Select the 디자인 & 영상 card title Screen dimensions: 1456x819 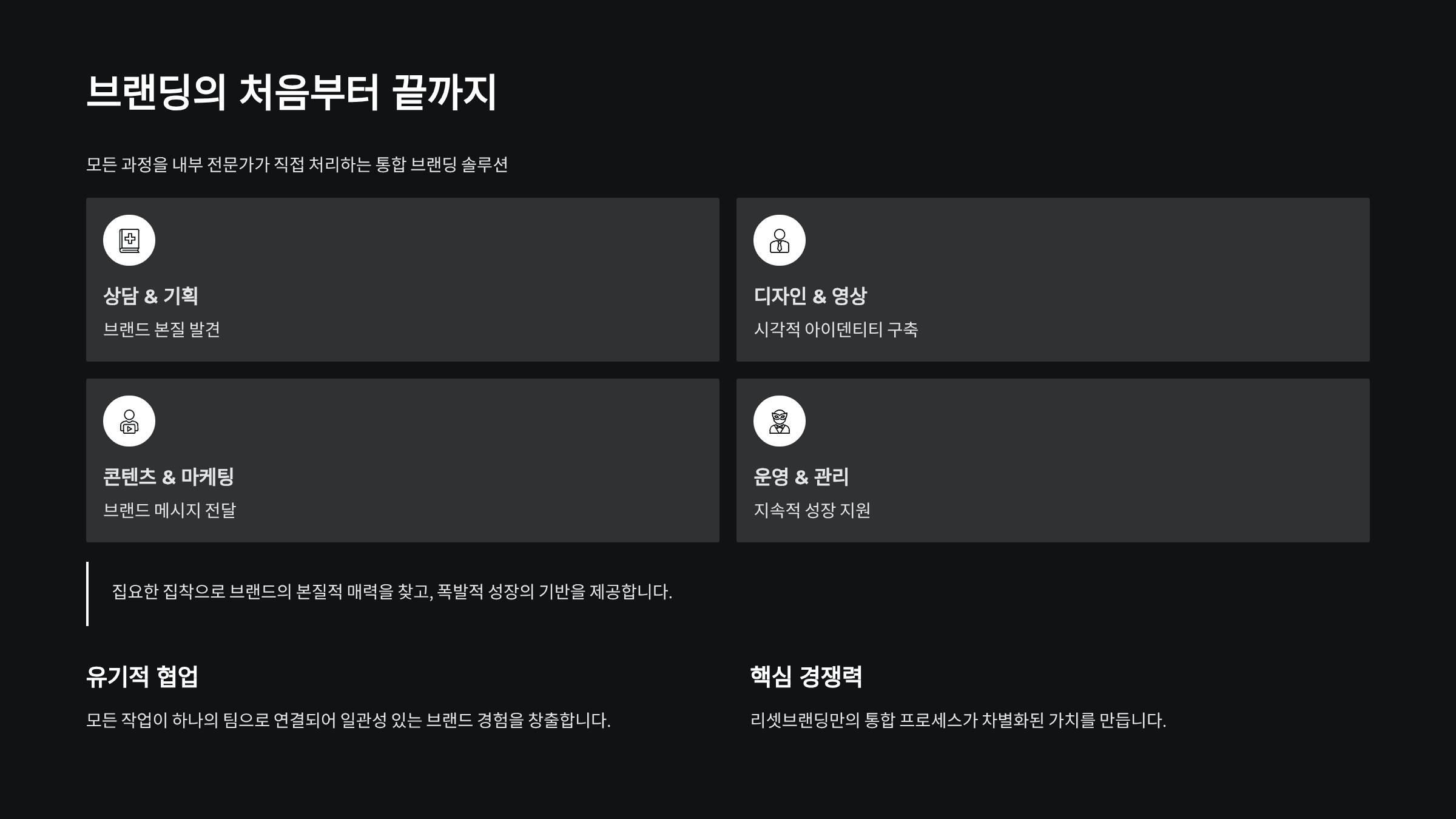pyautogui.click(x=810, y=296)
